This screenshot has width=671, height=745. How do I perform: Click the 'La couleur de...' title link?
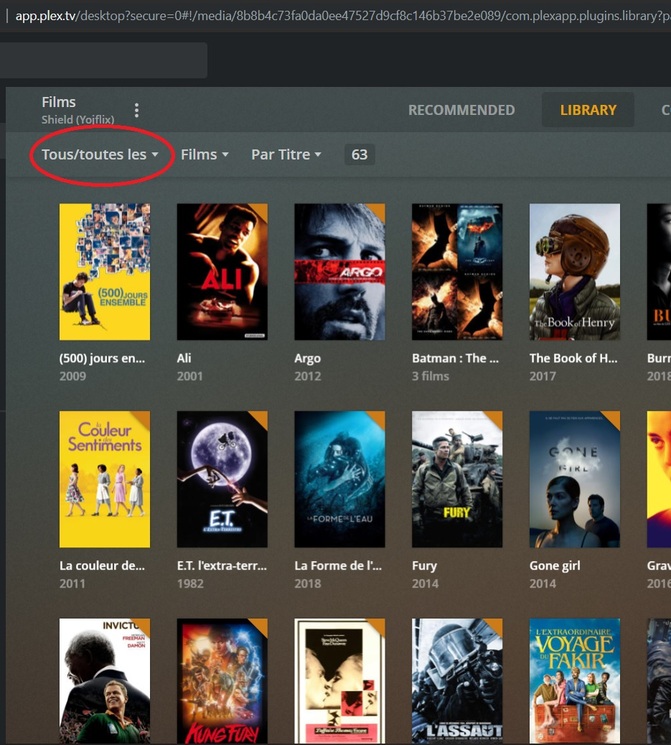pyautogui.click(x=102, y=565)
